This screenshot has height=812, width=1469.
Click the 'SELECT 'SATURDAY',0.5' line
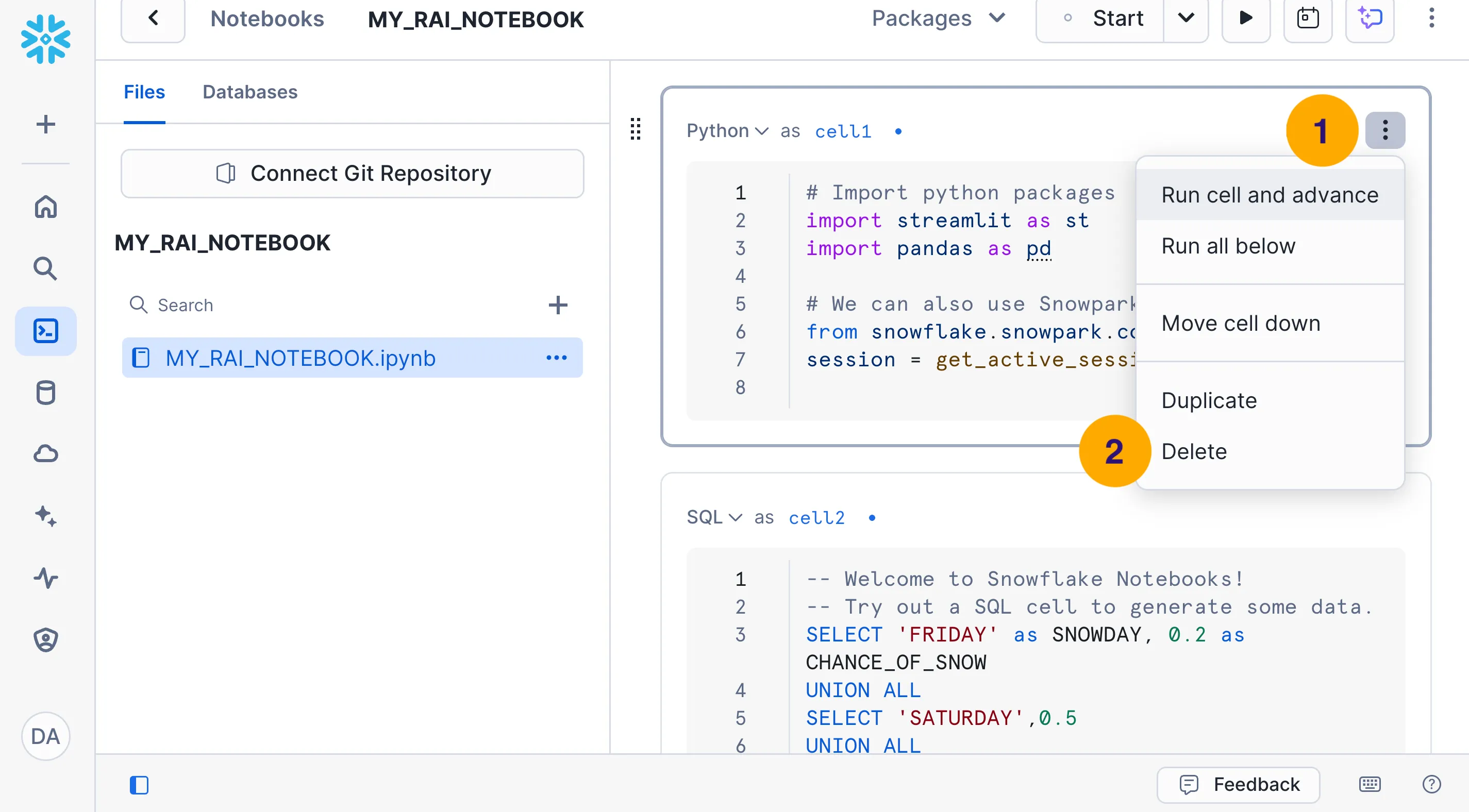point(941,717)
